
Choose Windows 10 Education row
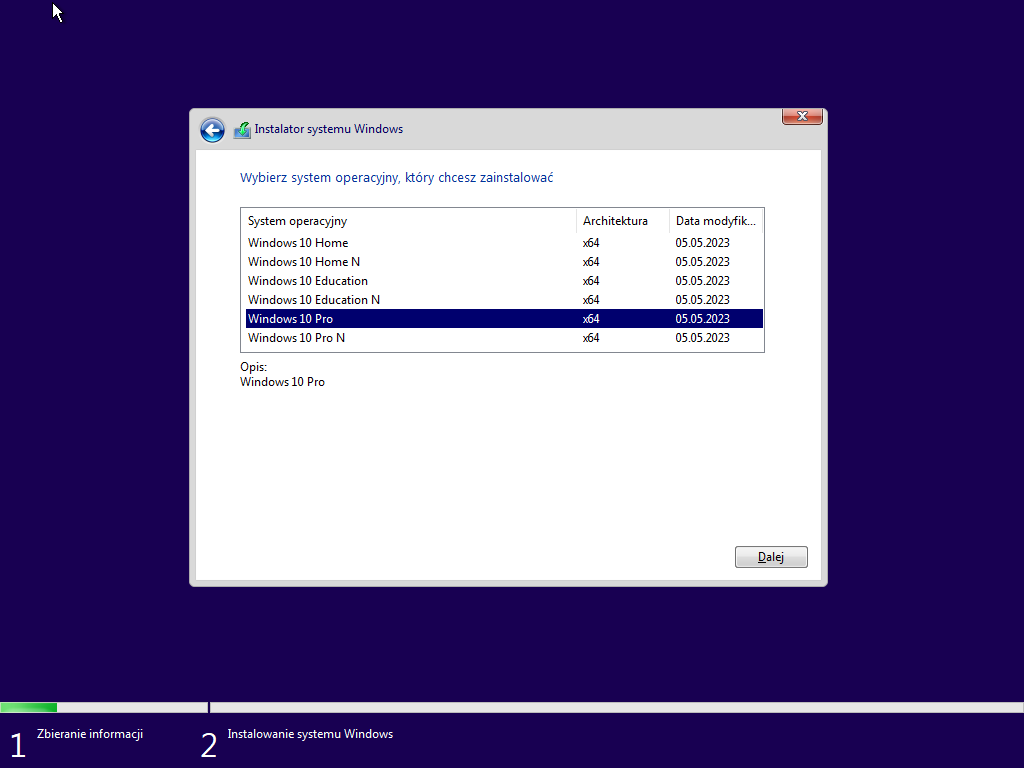tap(504, 281)
